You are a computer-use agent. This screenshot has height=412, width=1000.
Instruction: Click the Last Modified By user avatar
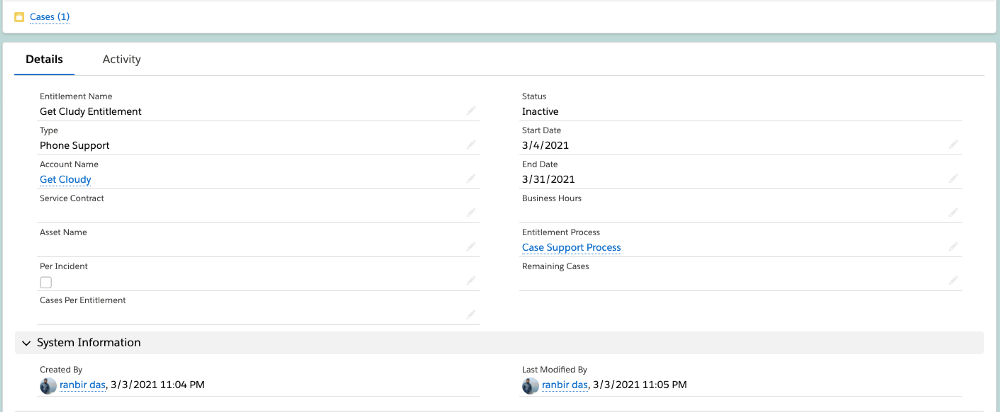pos(531,385)
